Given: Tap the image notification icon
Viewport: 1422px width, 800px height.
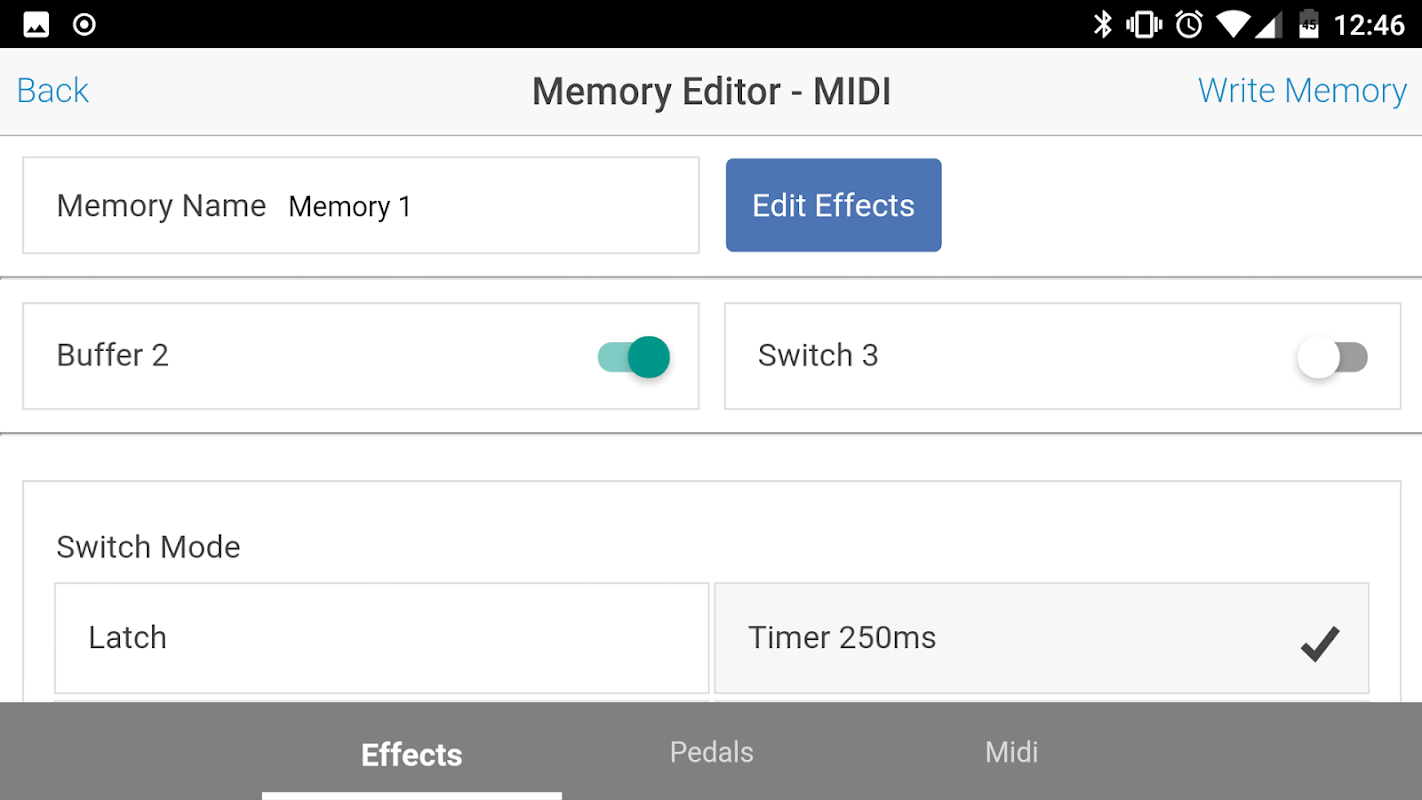Looking at the screenshot, I should point(36,24).
